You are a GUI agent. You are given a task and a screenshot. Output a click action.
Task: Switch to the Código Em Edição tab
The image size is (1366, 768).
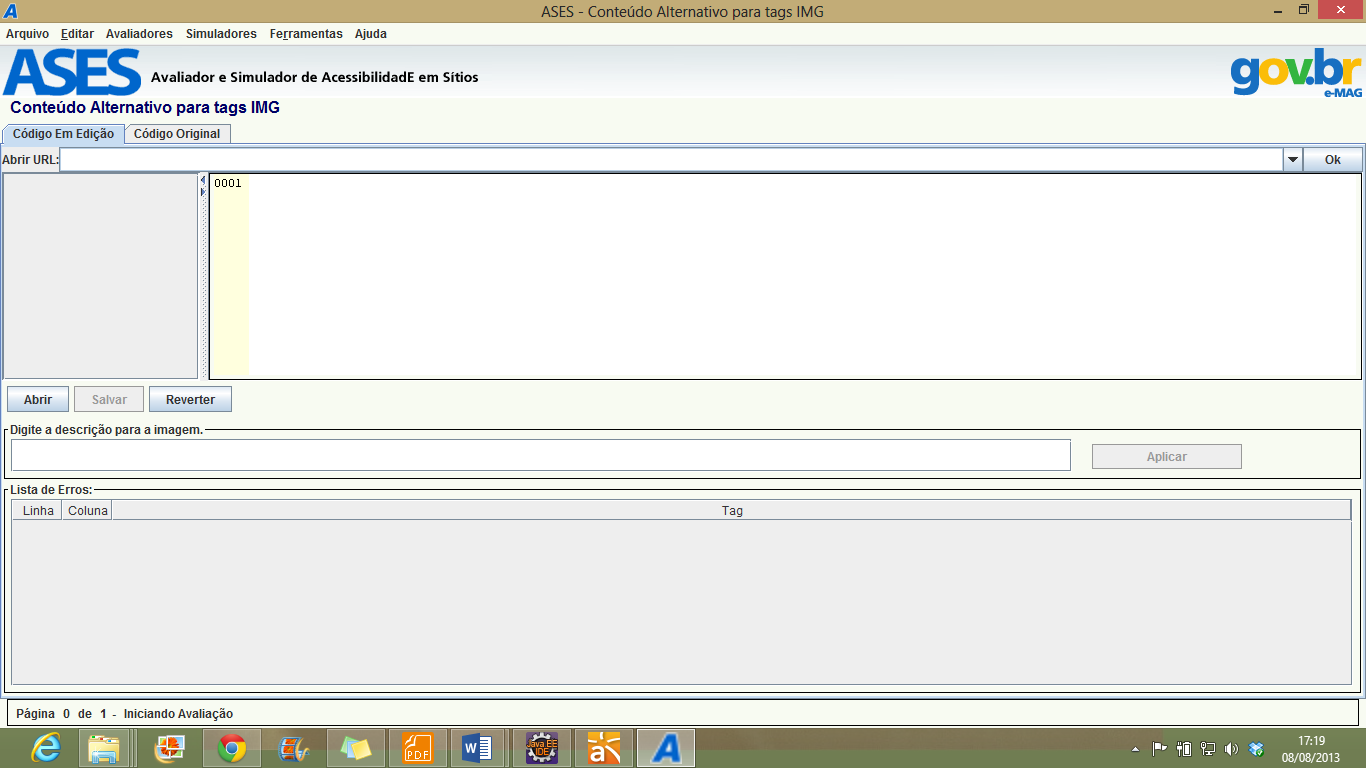[63, 133]
